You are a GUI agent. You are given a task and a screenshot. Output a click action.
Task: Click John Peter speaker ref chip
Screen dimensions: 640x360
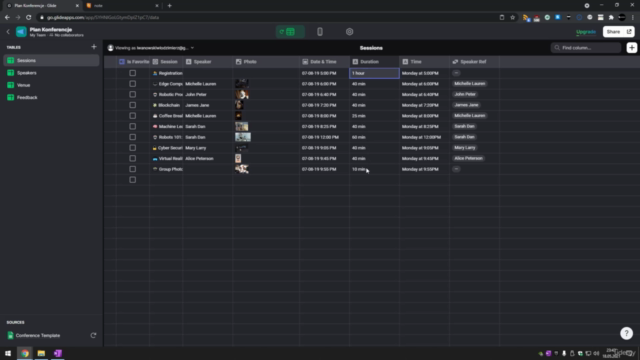click(465, 94)
